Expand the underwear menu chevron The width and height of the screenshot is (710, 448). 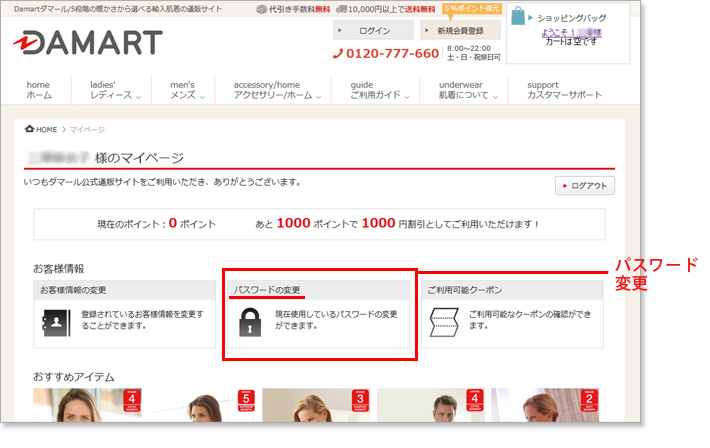[495, 96]
